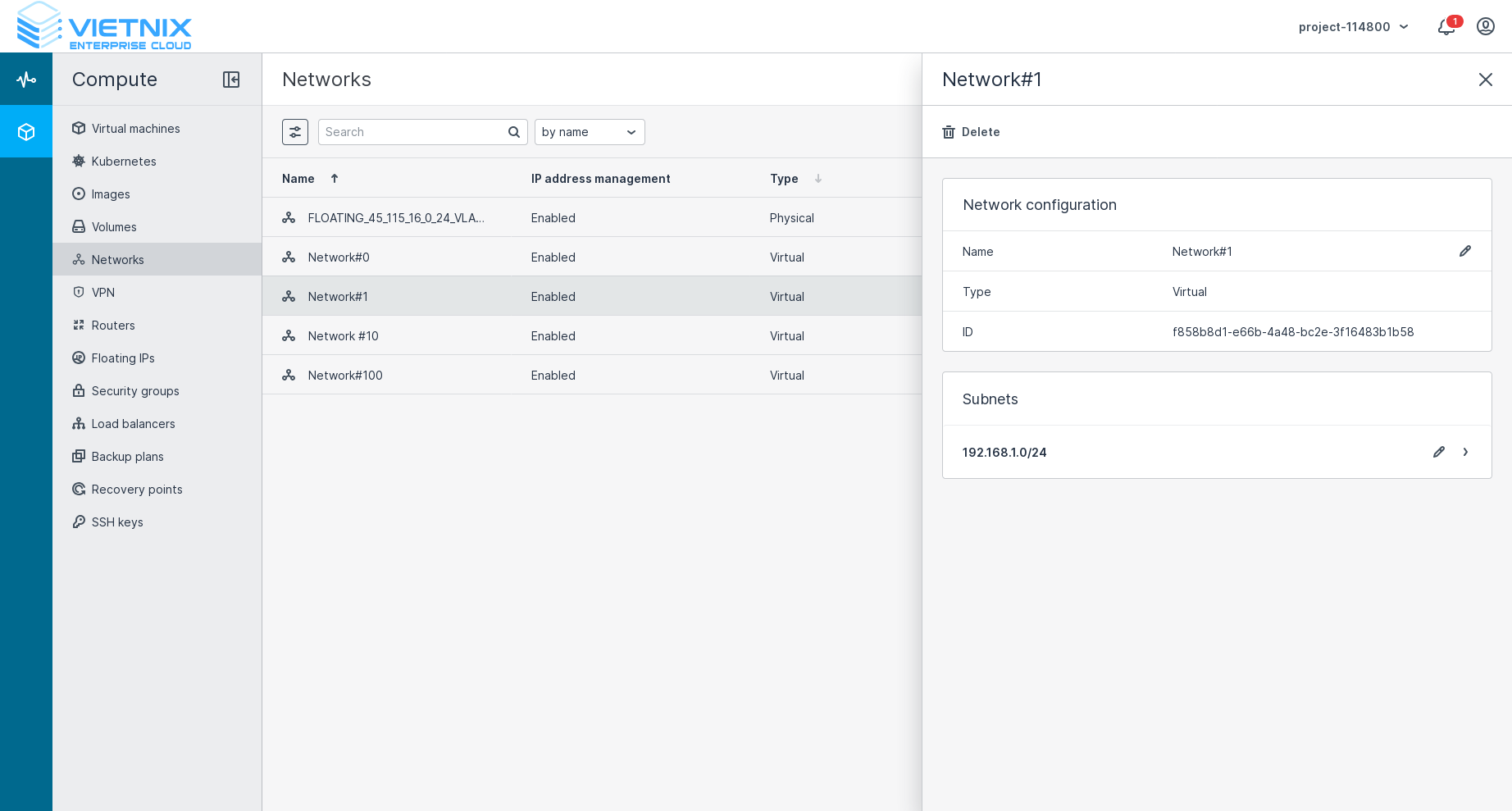Expand subnet 192.168.1.0/24 details chevron
1512x811 pixels.
coord(1465,452)
